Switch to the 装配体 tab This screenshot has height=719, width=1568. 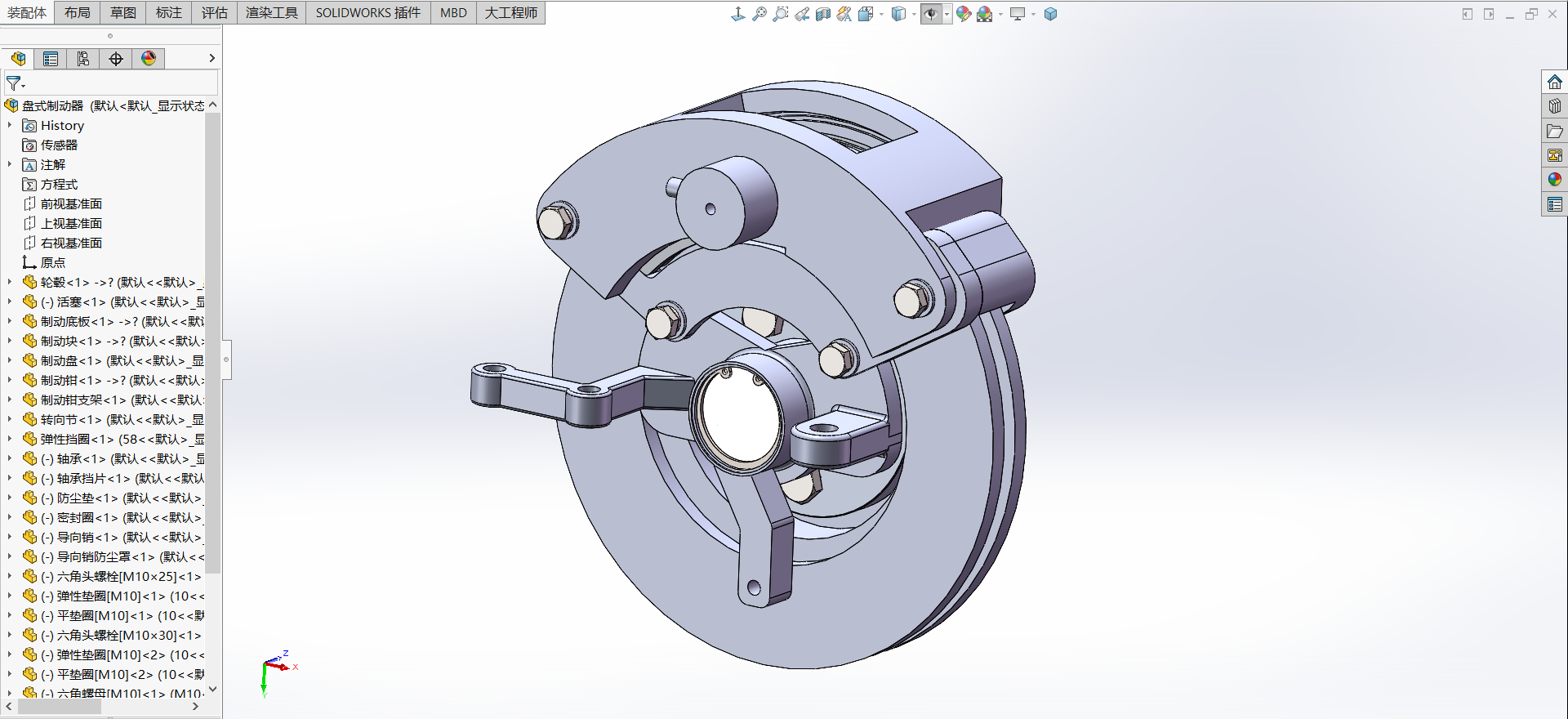click(x=27, y=12)
